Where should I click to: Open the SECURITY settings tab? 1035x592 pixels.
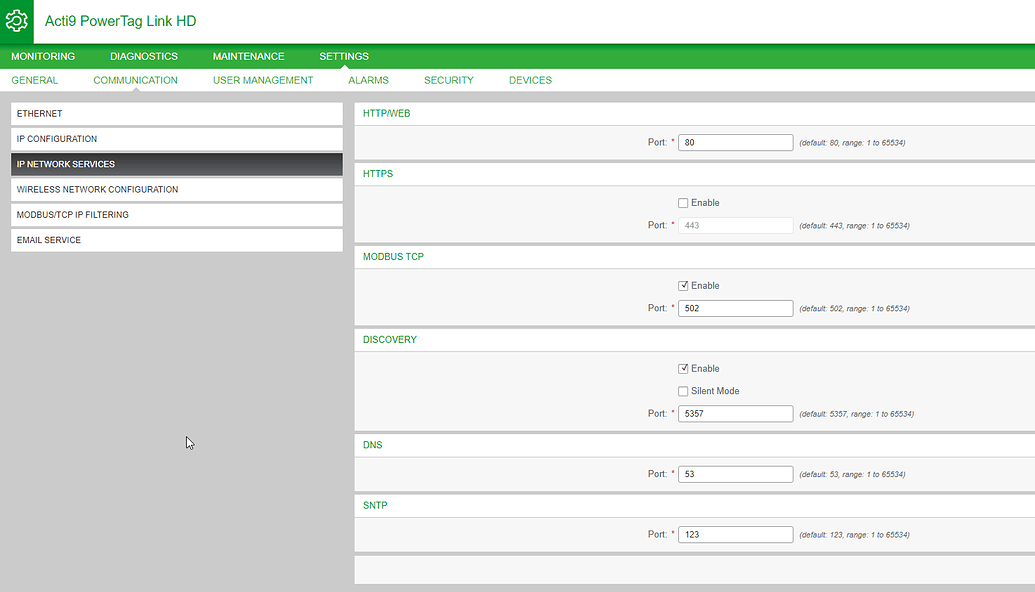click(x=448, y=79)
